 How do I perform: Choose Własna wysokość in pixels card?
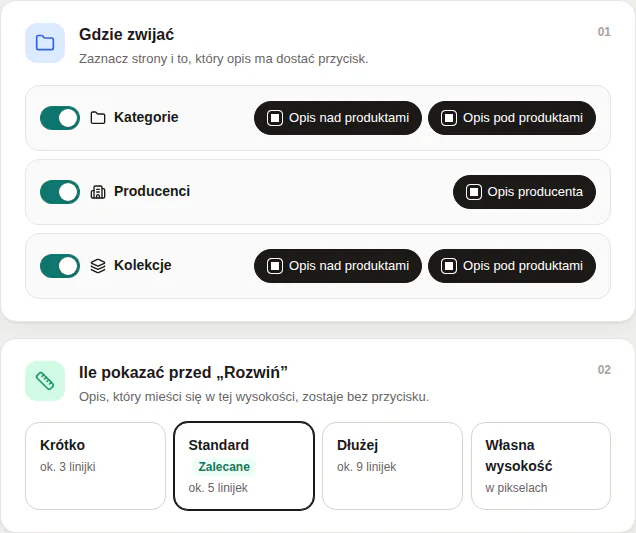coord(541,466)
